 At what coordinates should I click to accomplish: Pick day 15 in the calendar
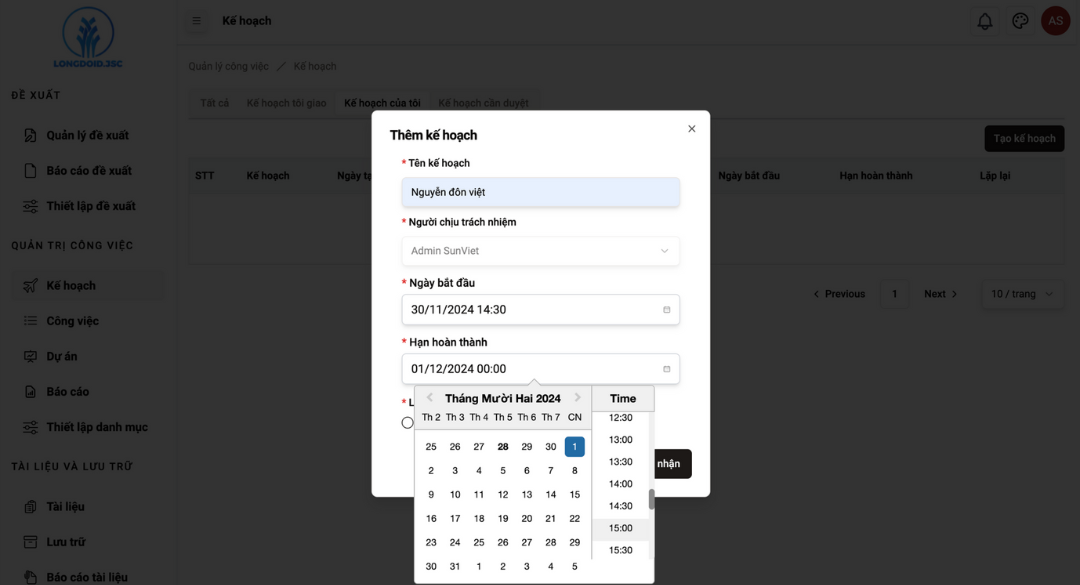(x=574, y=494)
